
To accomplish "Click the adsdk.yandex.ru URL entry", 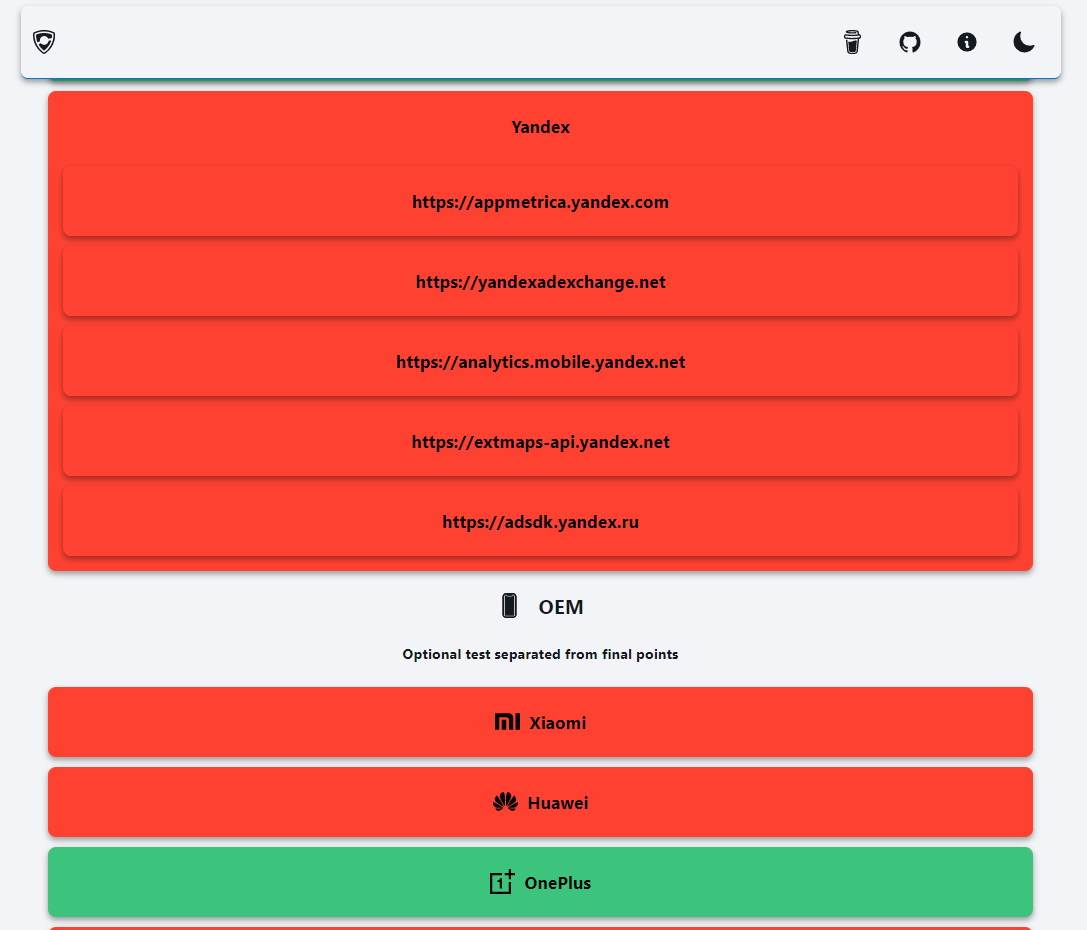I will click(540, 522).
